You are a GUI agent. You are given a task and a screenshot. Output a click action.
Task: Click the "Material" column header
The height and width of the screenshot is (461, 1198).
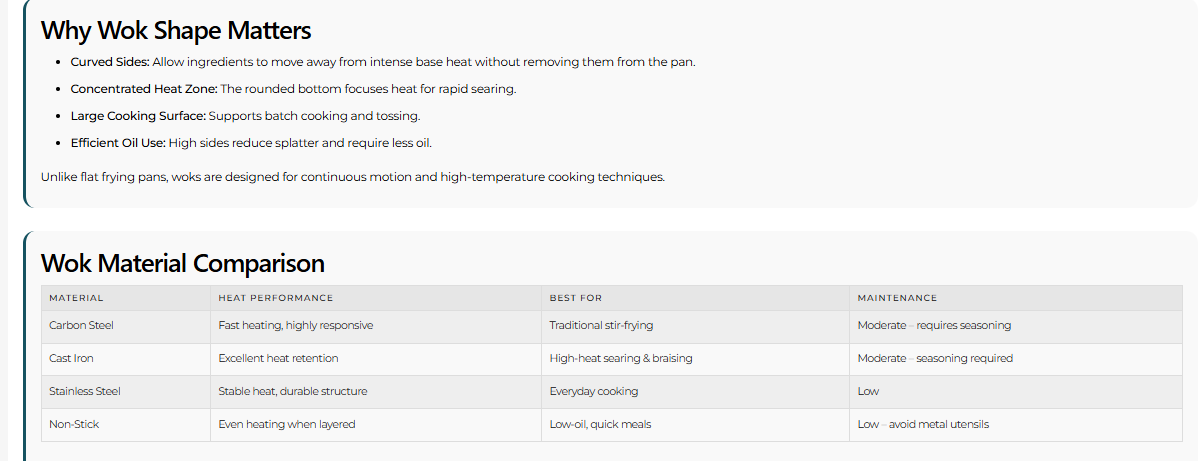click(x=76, y=298)
